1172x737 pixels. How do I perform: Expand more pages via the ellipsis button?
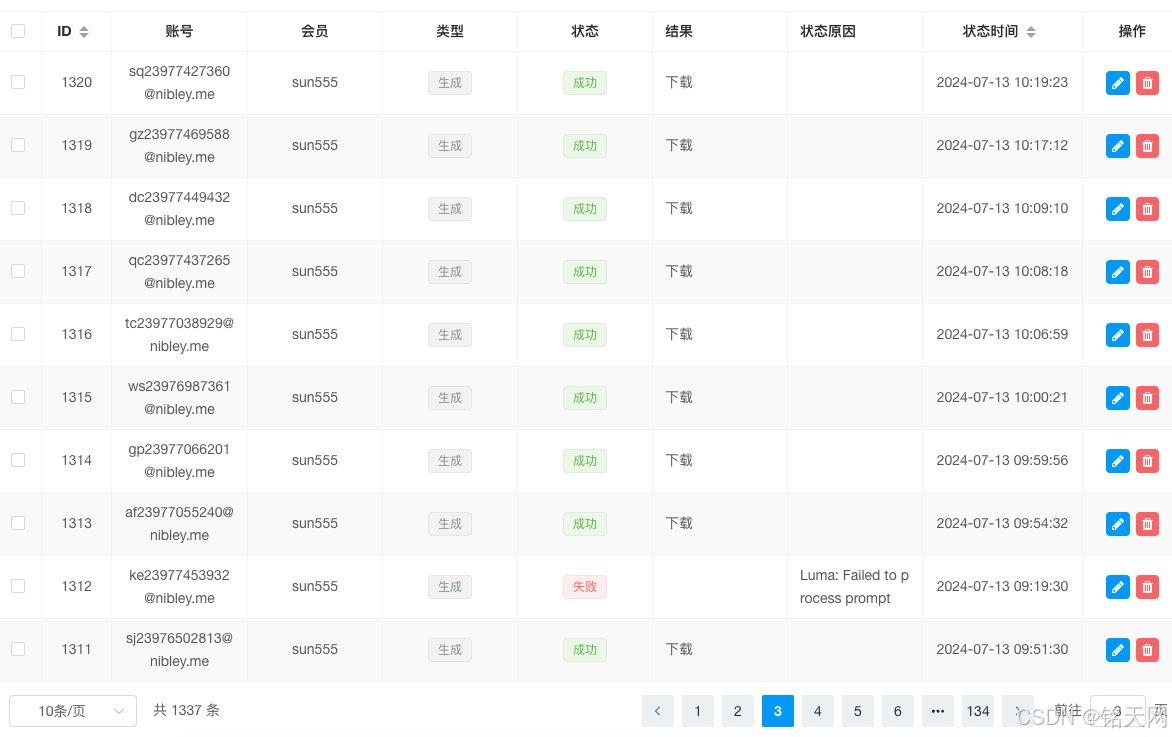pyautogui.click(x=938, y=711)
